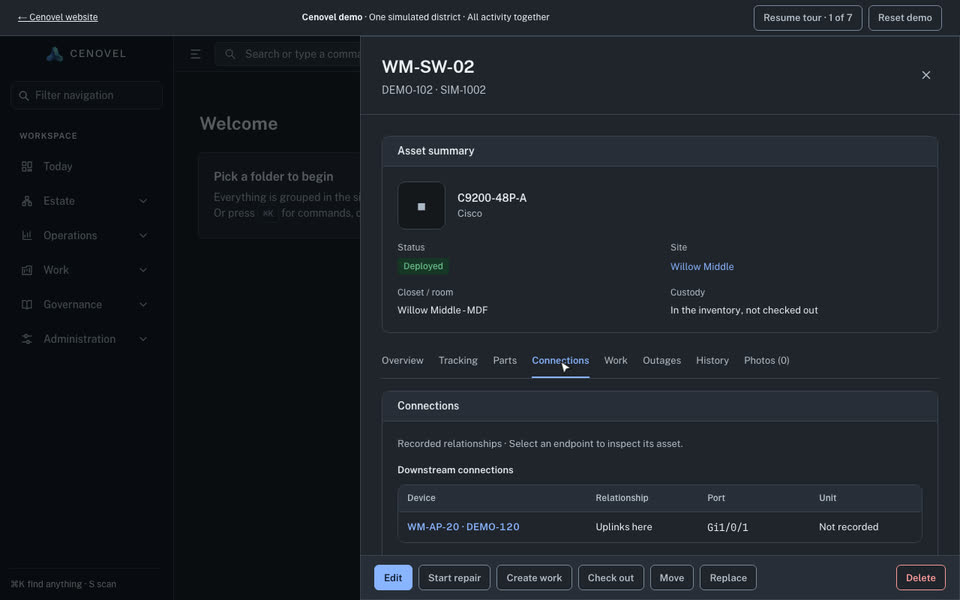Viewport: 960px width, 600px height.
Task: Switch to the Tracking tab
Action: pyautogui.click(x=458, y=361)
